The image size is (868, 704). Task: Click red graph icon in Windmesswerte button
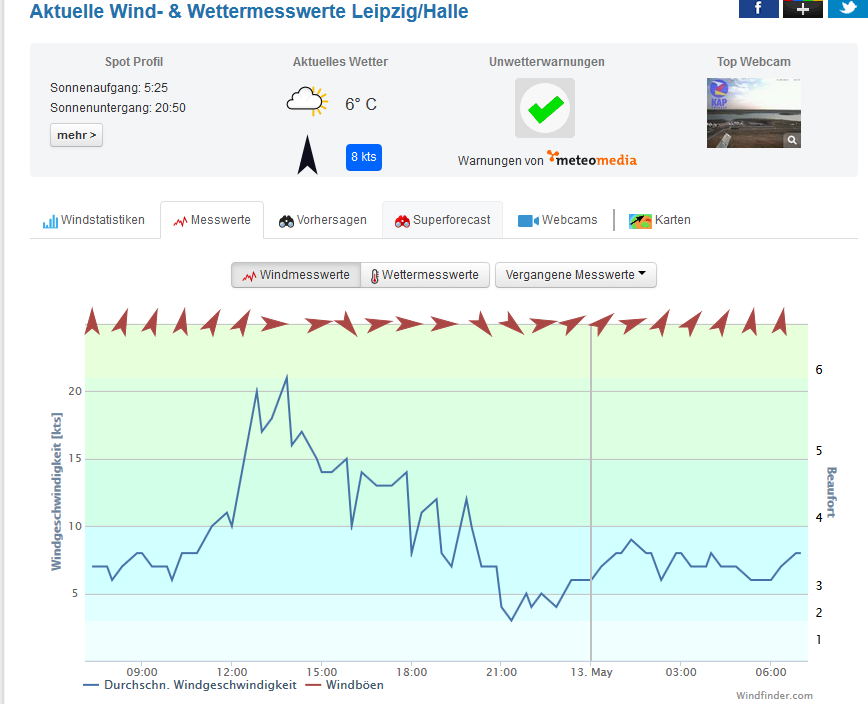tap(249, 276)
